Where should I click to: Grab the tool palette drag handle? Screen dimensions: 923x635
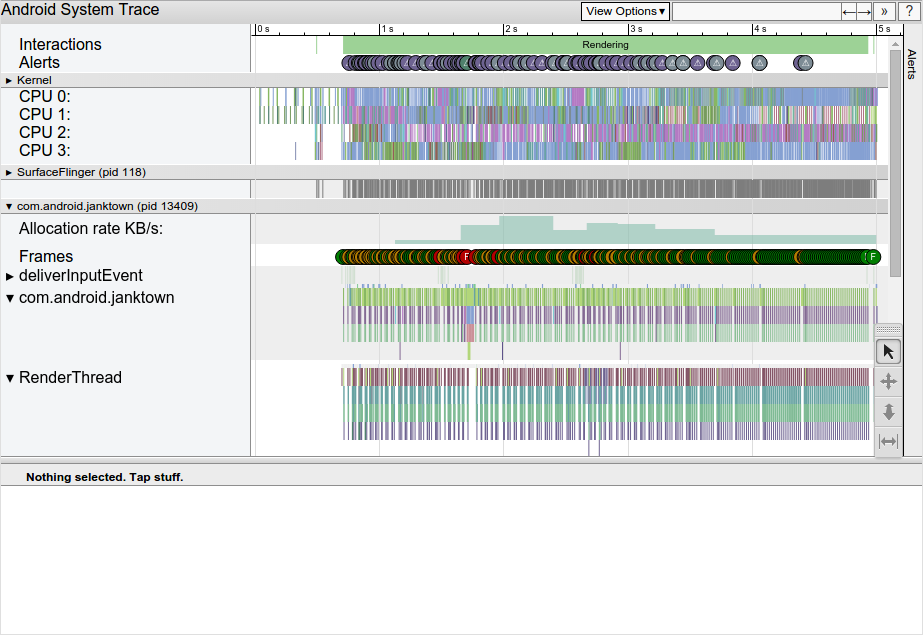pyautogui.click(x=888, y=329)
